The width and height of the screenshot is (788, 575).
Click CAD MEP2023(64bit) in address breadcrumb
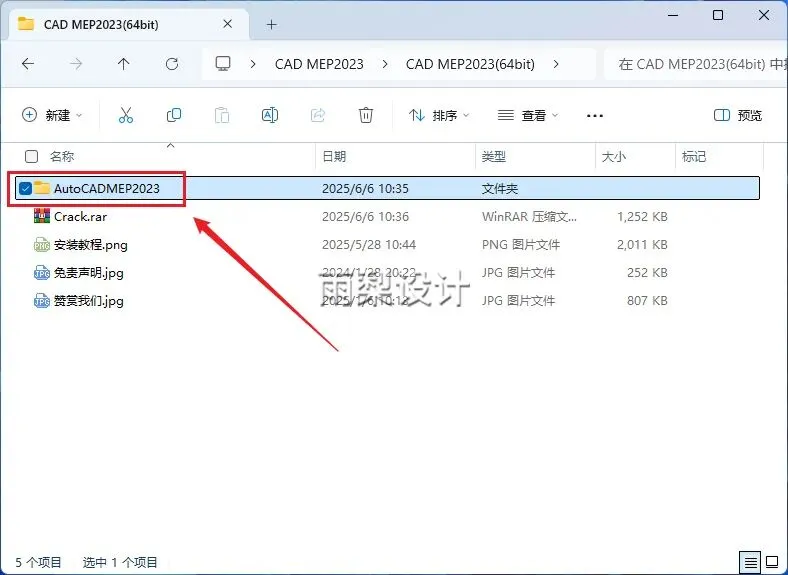point(470,64)
